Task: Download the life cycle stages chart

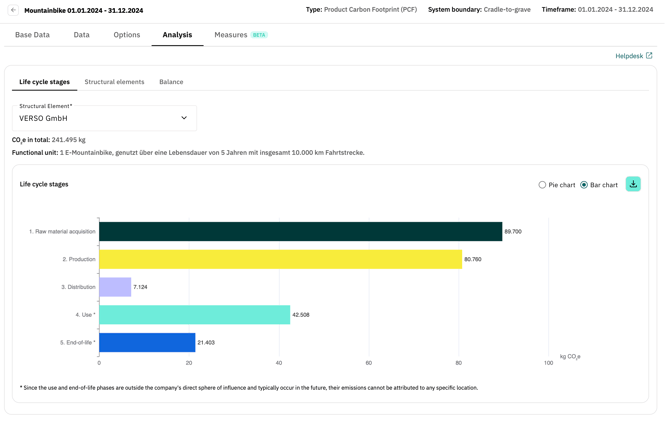Action: (x=633, y=184)
